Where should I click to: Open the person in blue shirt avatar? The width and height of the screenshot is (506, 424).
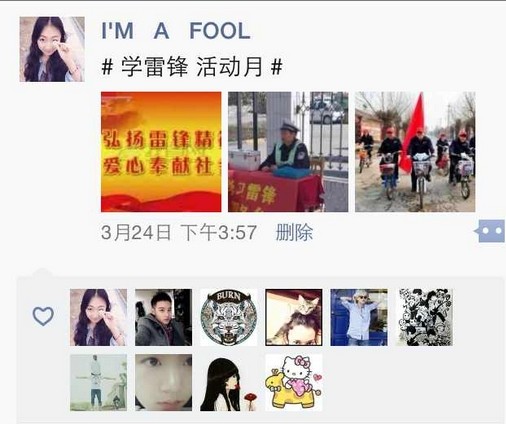click(x=359, y=317)
